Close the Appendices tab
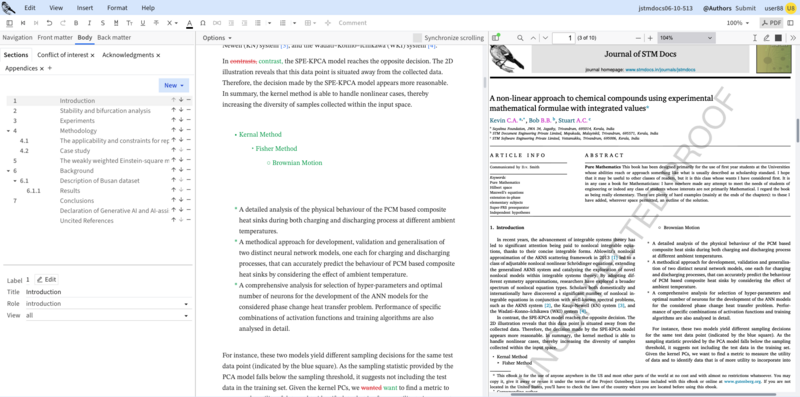The width and height of the screenshot is (800, 397). pos(42,68)
